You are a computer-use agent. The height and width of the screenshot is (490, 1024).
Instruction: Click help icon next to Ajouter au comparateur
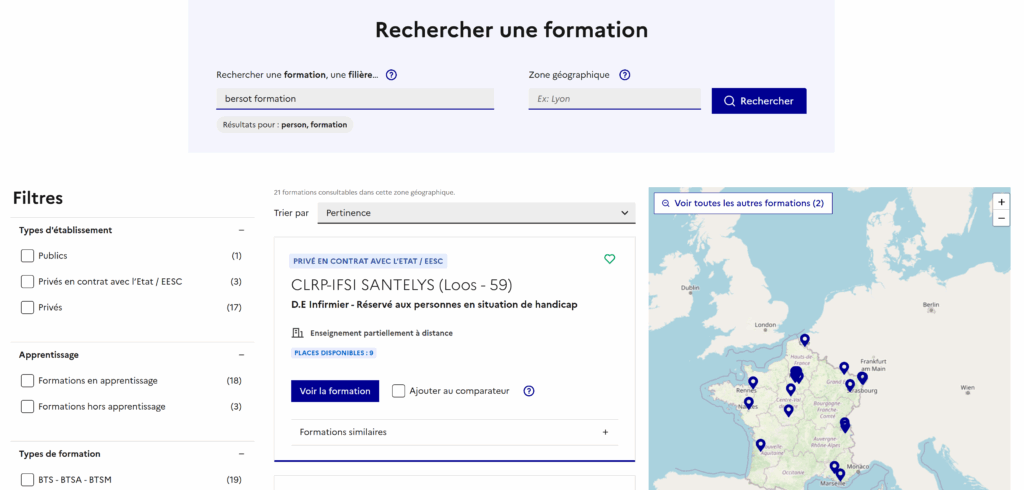tap(529, 391)
